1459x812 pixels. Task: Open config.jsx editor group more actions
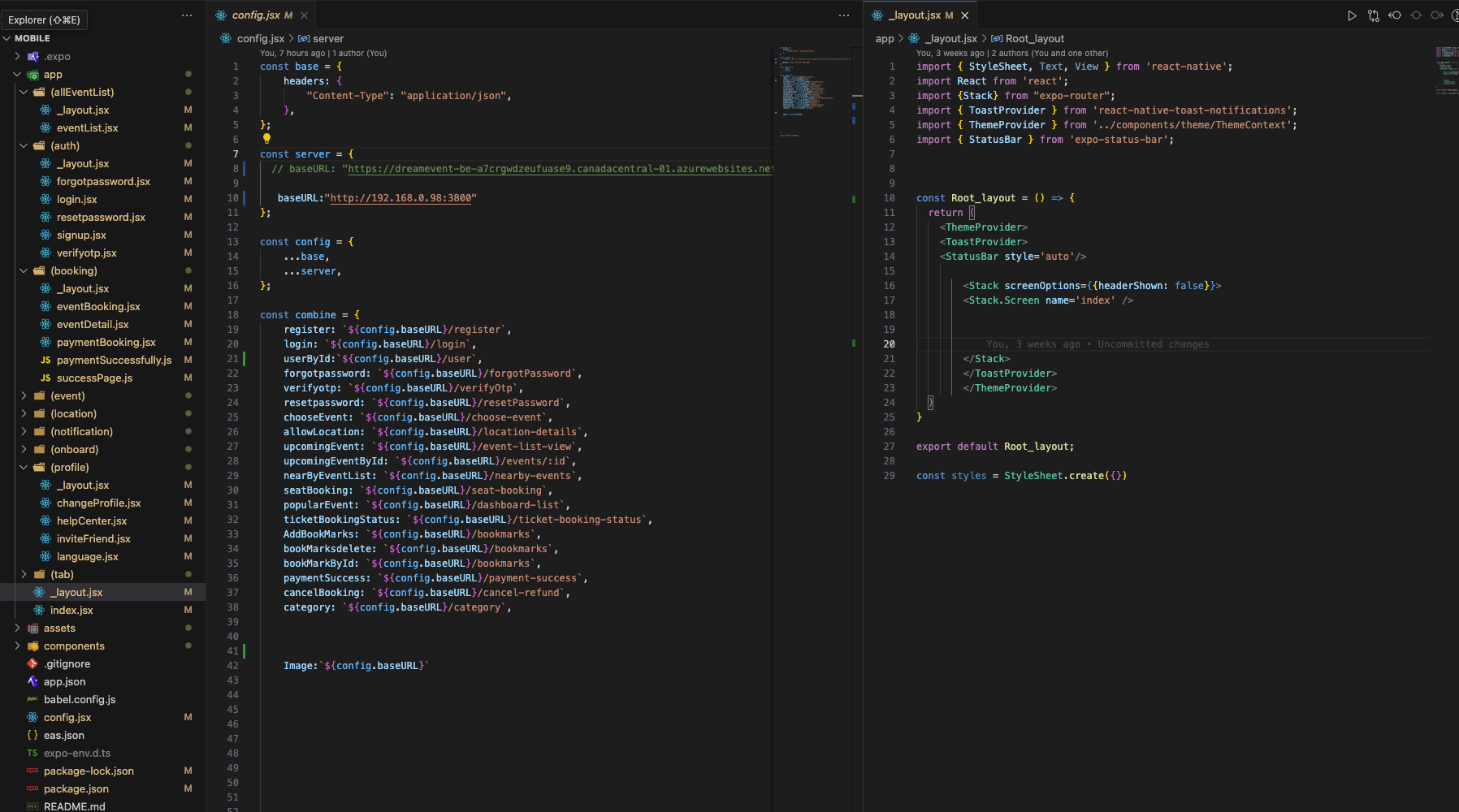pyautogui.click(x=844, y=15)
